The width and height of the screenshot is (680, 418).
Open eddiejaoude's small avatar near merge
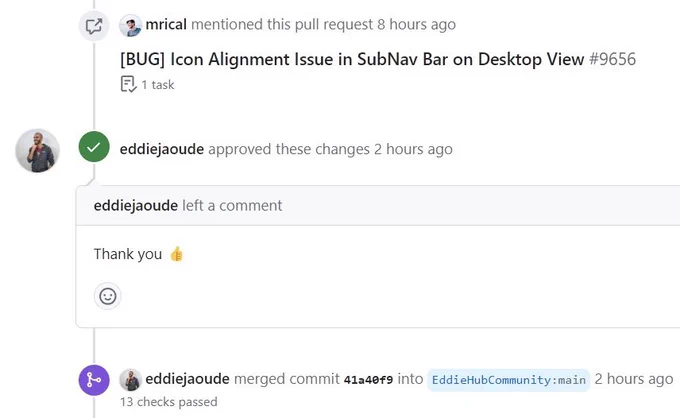pos(131,380)
